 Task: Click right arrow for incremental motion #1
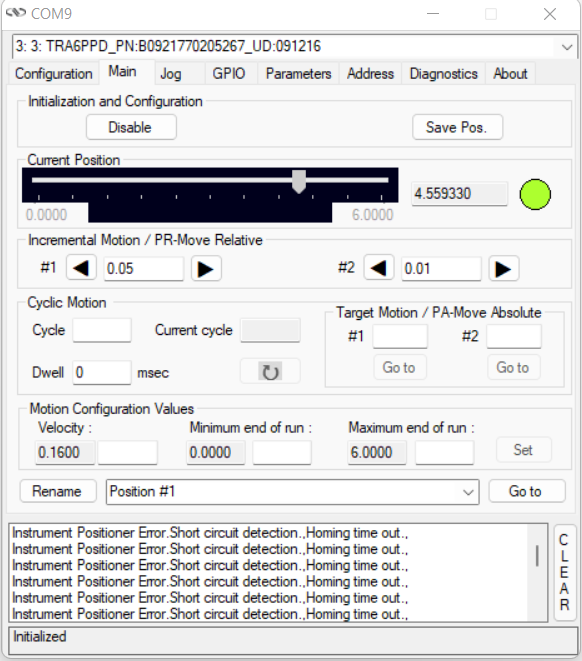(206, 269)
